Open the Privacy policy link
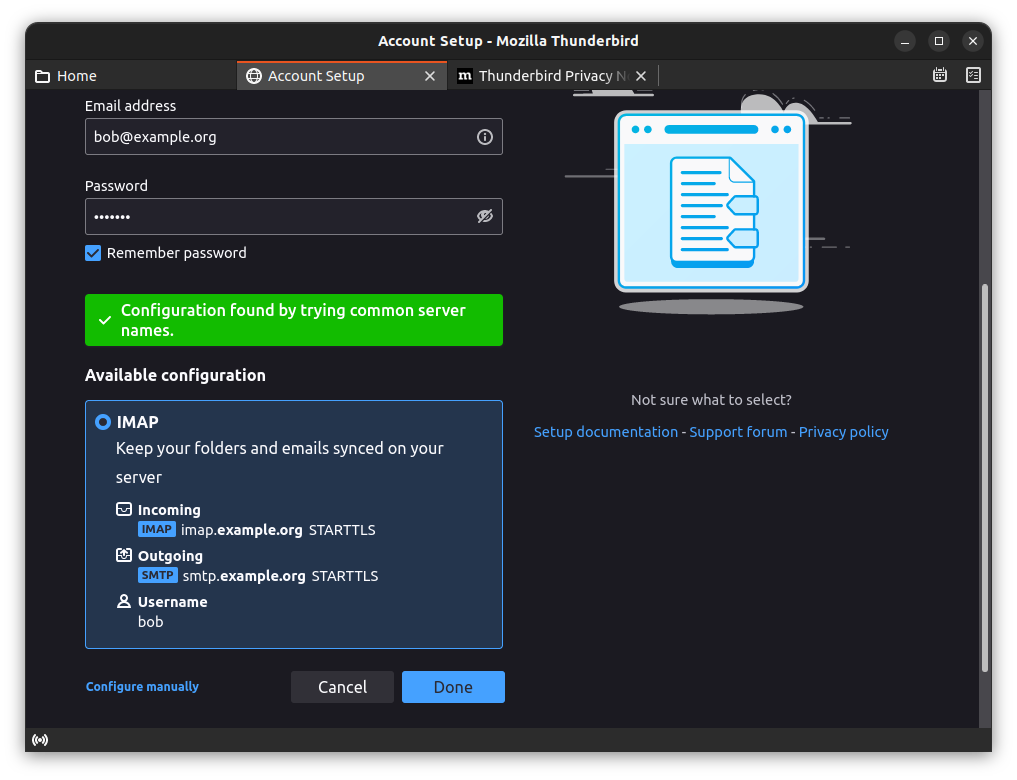 coord(843,432)
